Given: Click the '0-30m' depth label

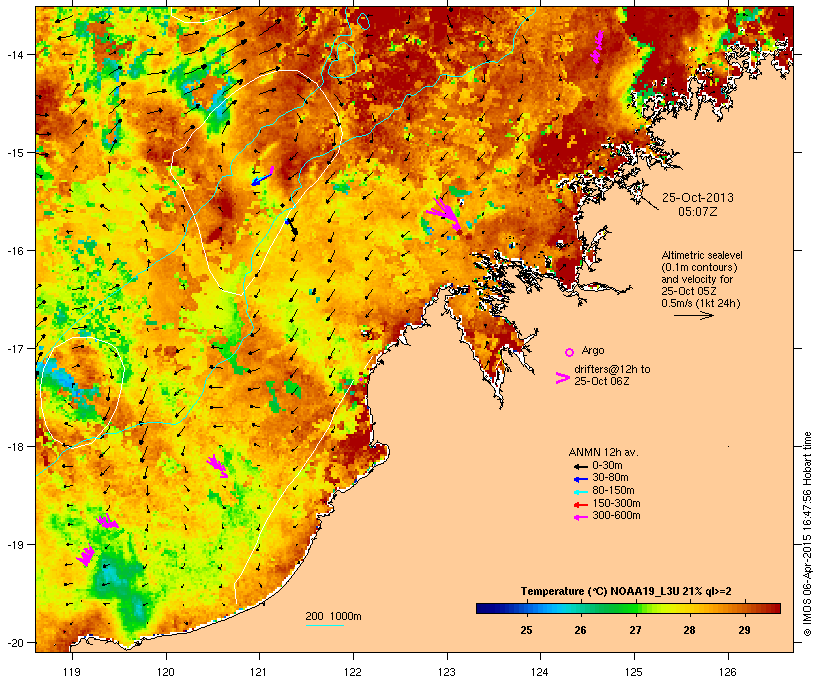Looking at the screenshot, I should [607, 466].
